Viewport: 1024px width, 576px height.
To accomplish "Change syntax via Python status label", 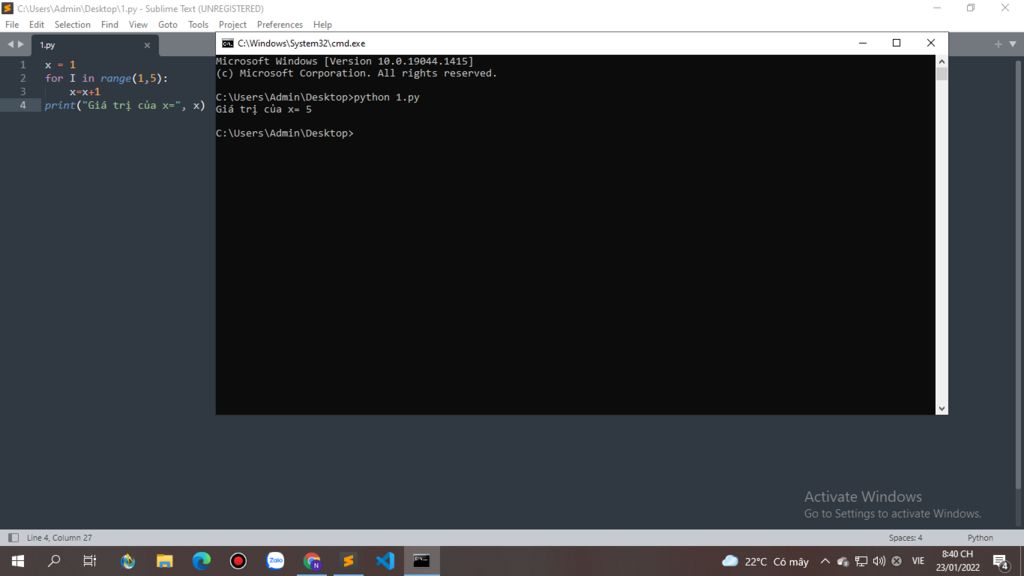I will click(x=980, y=537).
